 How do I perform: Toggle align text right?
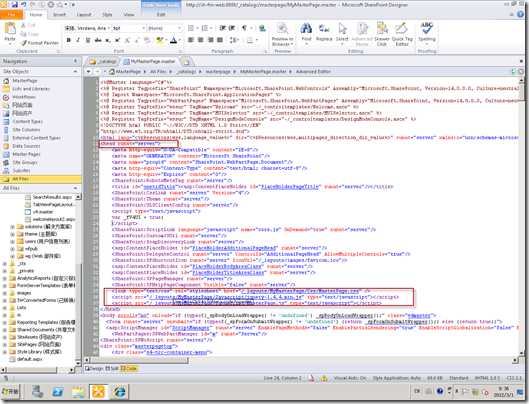tap(210, 40)
